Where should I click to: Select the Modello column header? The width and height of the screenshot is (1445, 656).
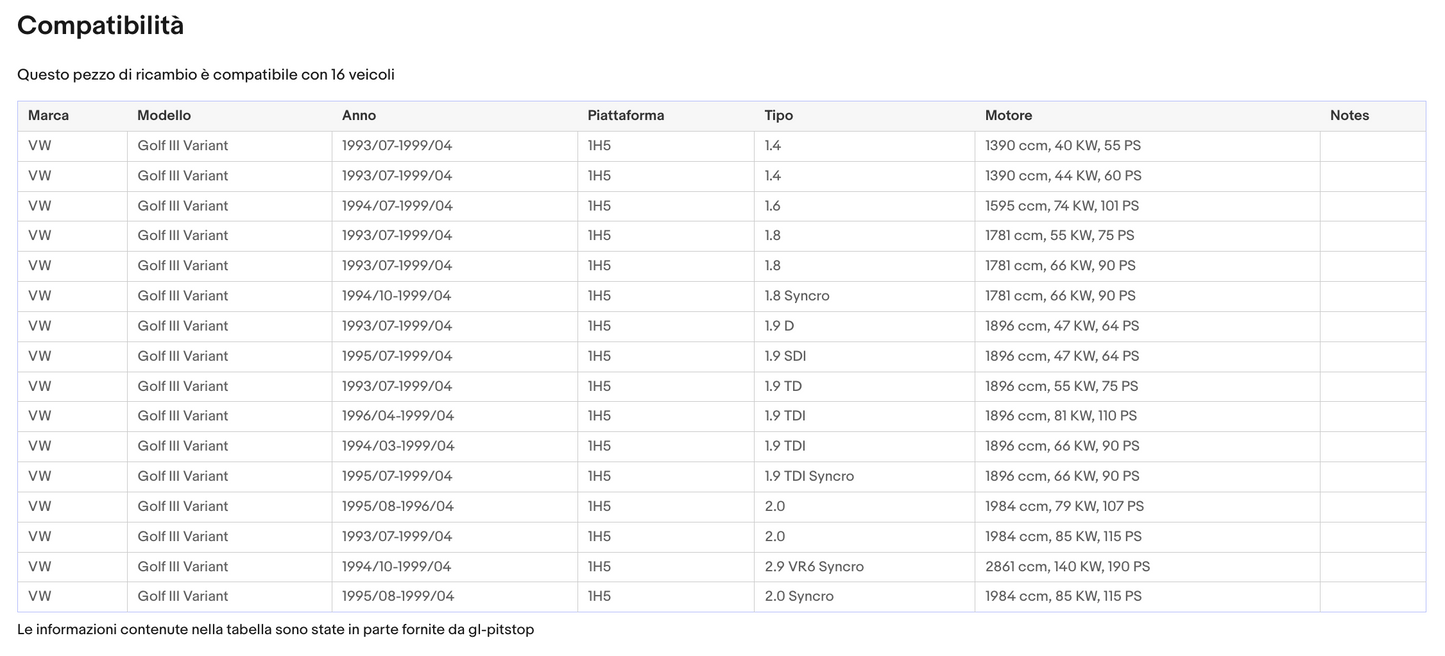(164, 116)
